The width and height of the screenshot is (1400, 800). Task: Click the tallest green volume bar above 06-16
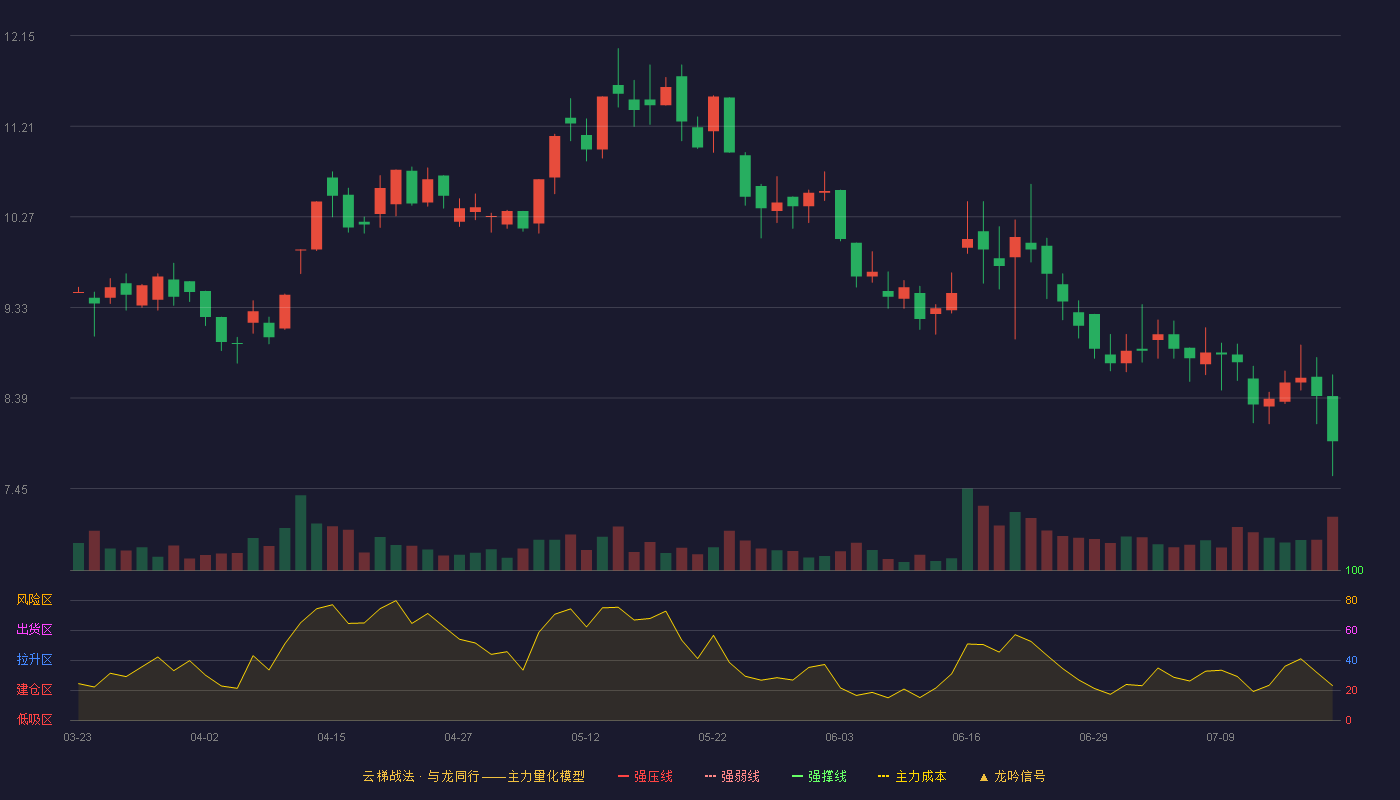pos(967,529)
